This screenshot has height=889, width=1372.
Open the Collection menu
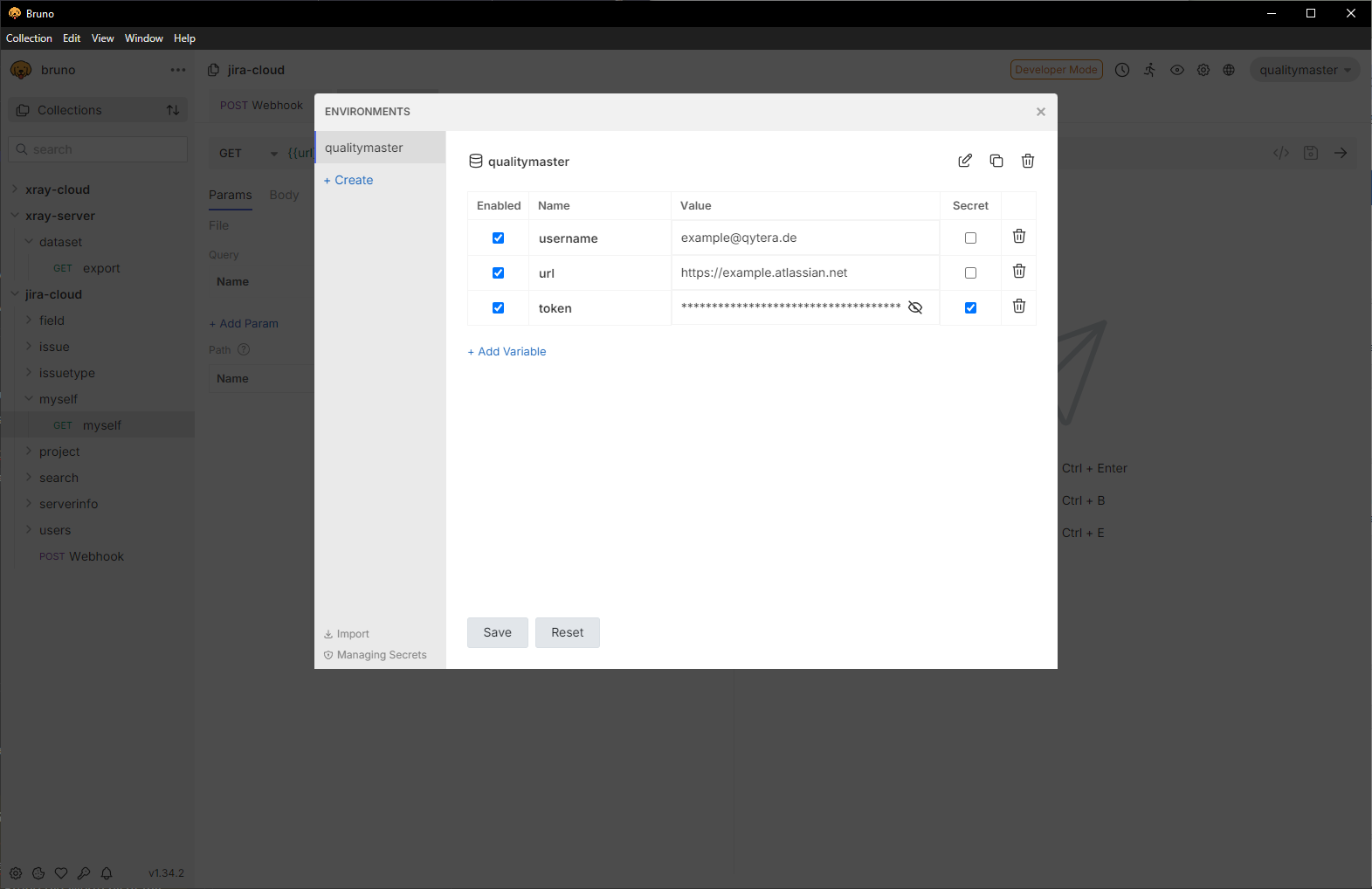[29, 38]
